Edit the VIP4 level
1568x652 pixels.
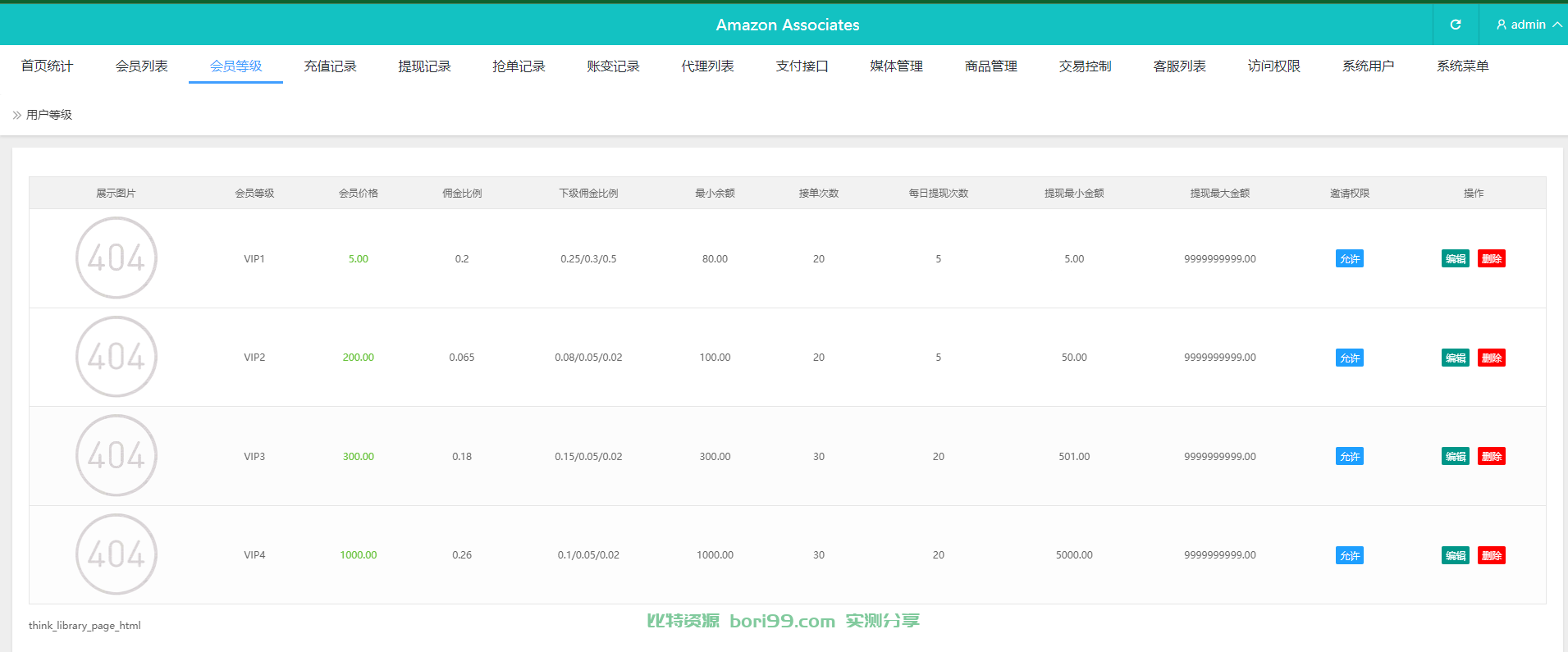click(x=1456, y=555)
